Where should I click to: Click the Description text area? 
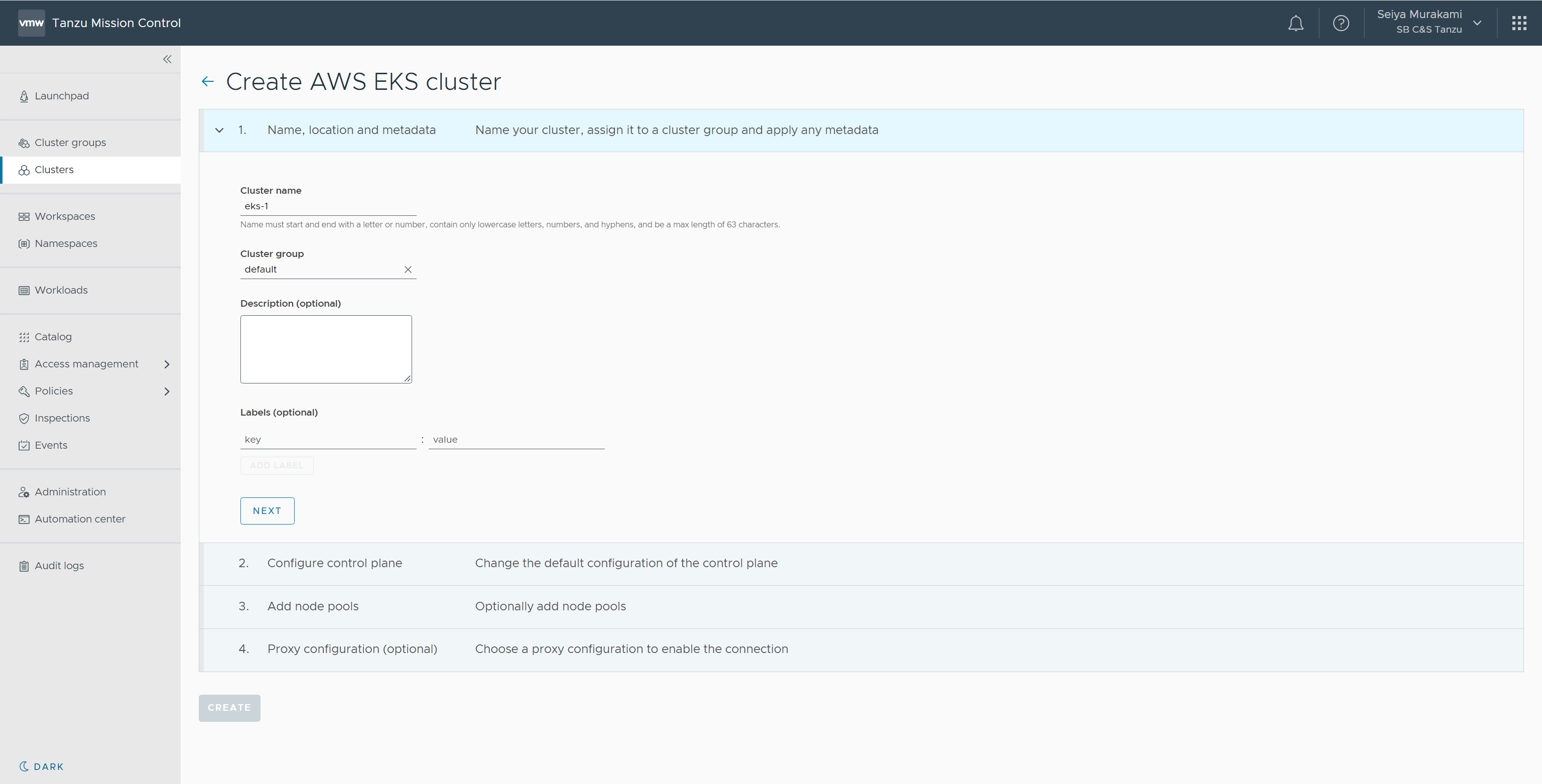point(326,349)
